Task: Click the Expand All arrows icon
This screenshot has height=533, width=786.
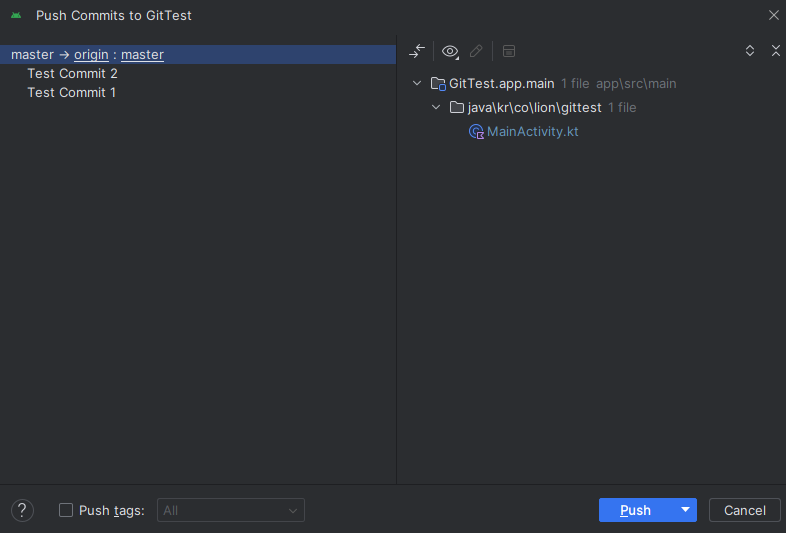Action: [750, 51]
